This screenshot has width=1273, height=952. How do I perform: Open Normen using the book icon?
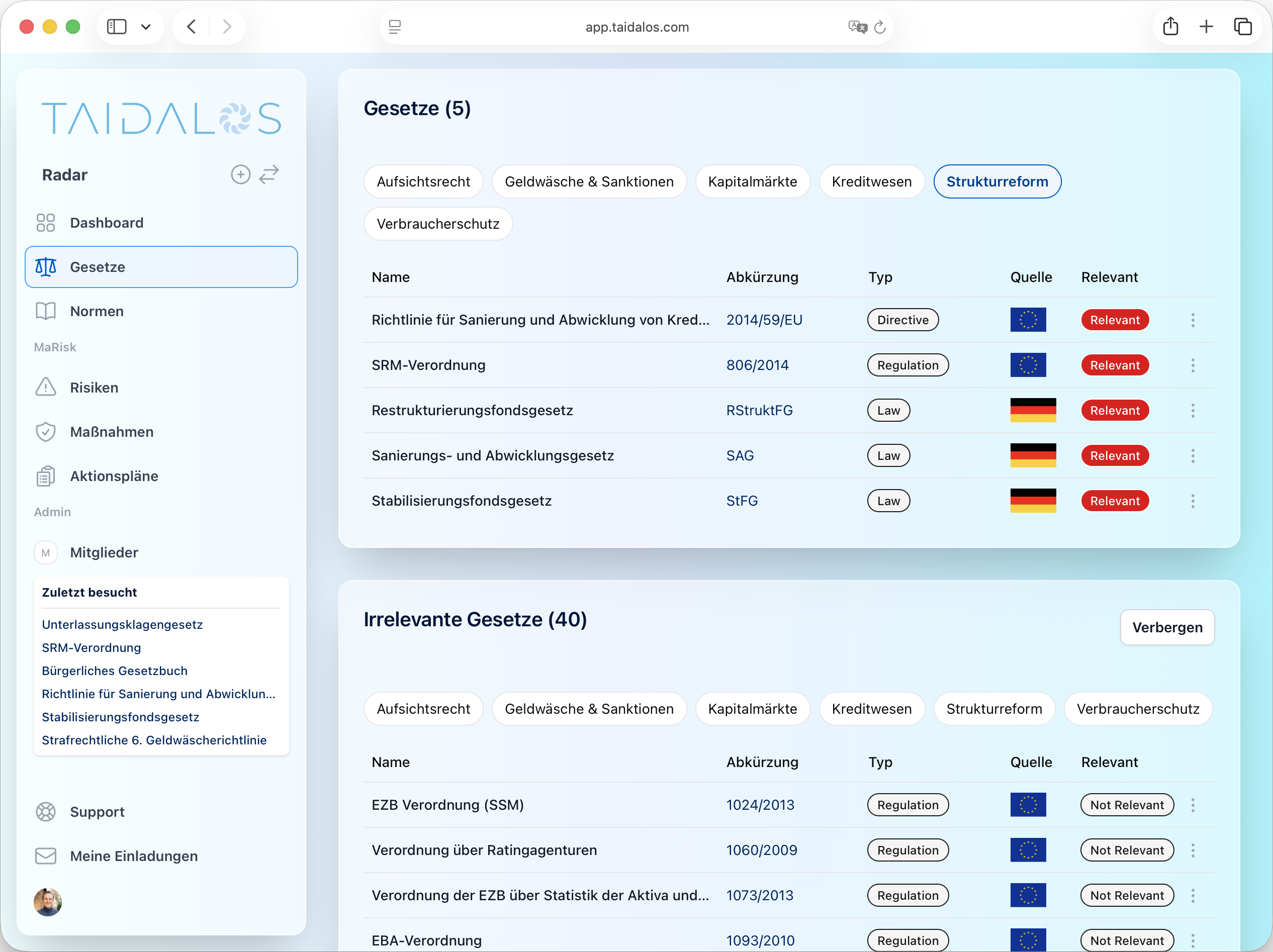click(46, 311)
